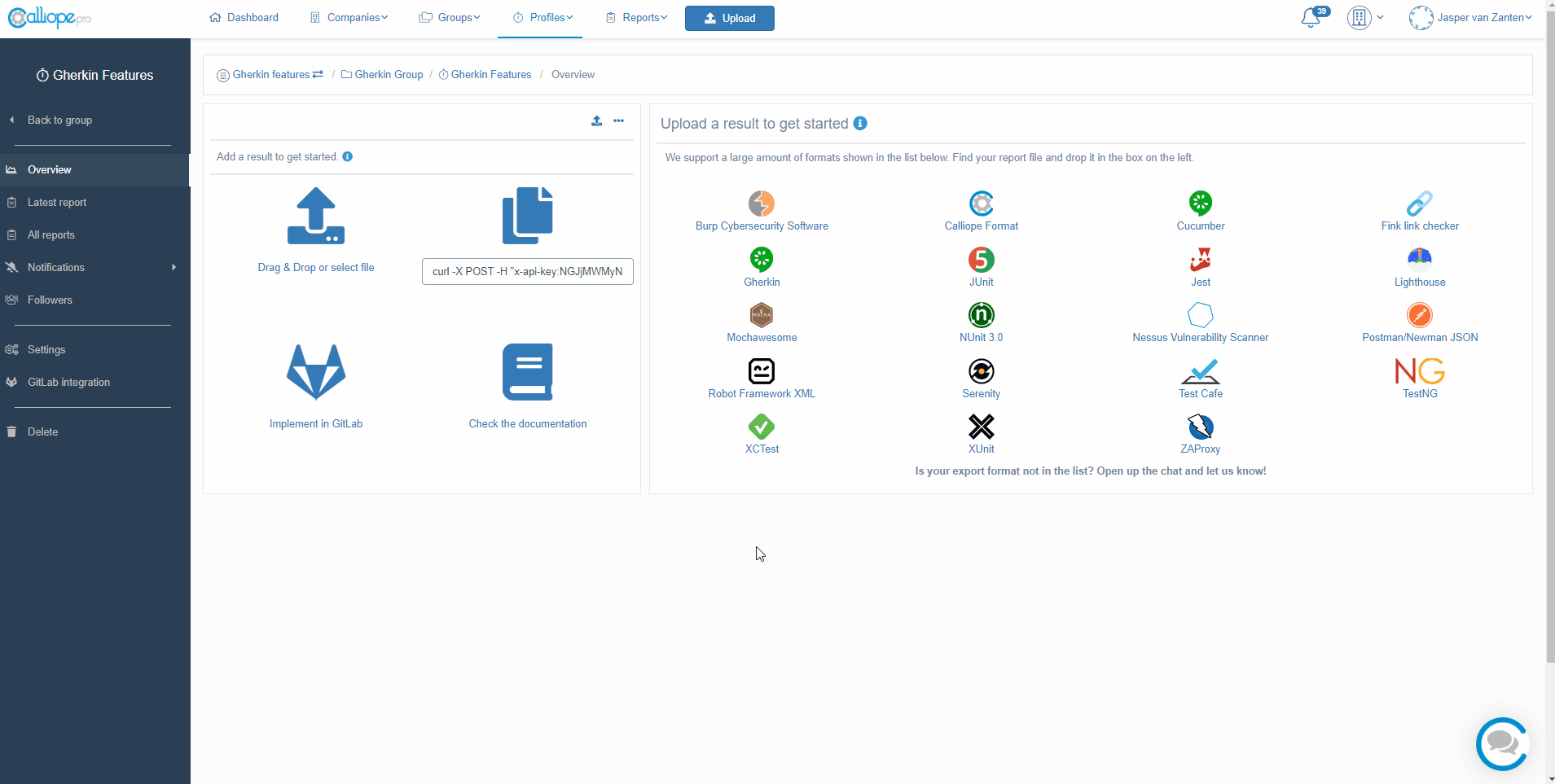Click the XCTest icon

(x=762, y=427)
